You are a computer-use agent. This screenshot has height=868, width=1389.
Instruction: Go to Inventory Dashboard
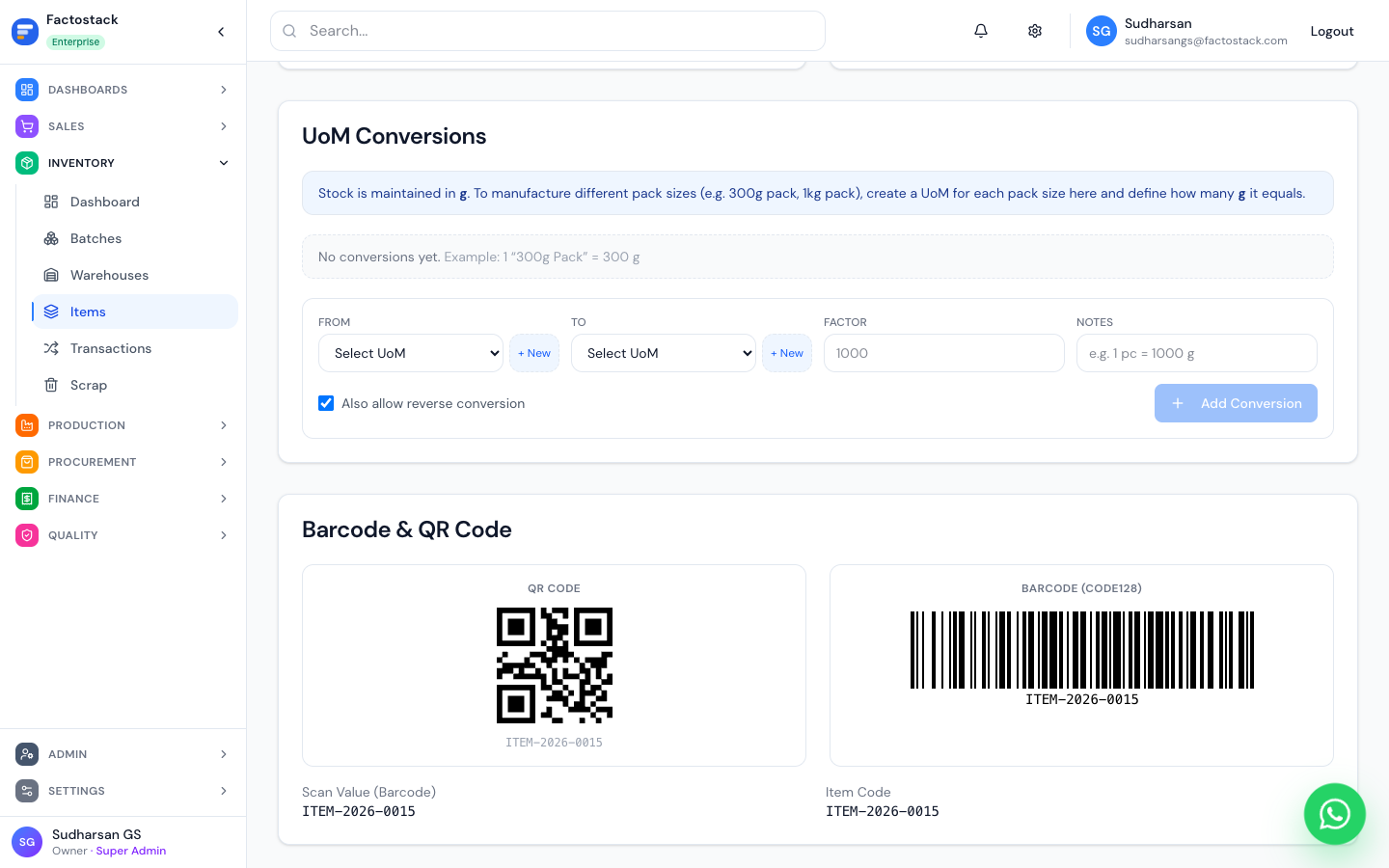[135, 202]
